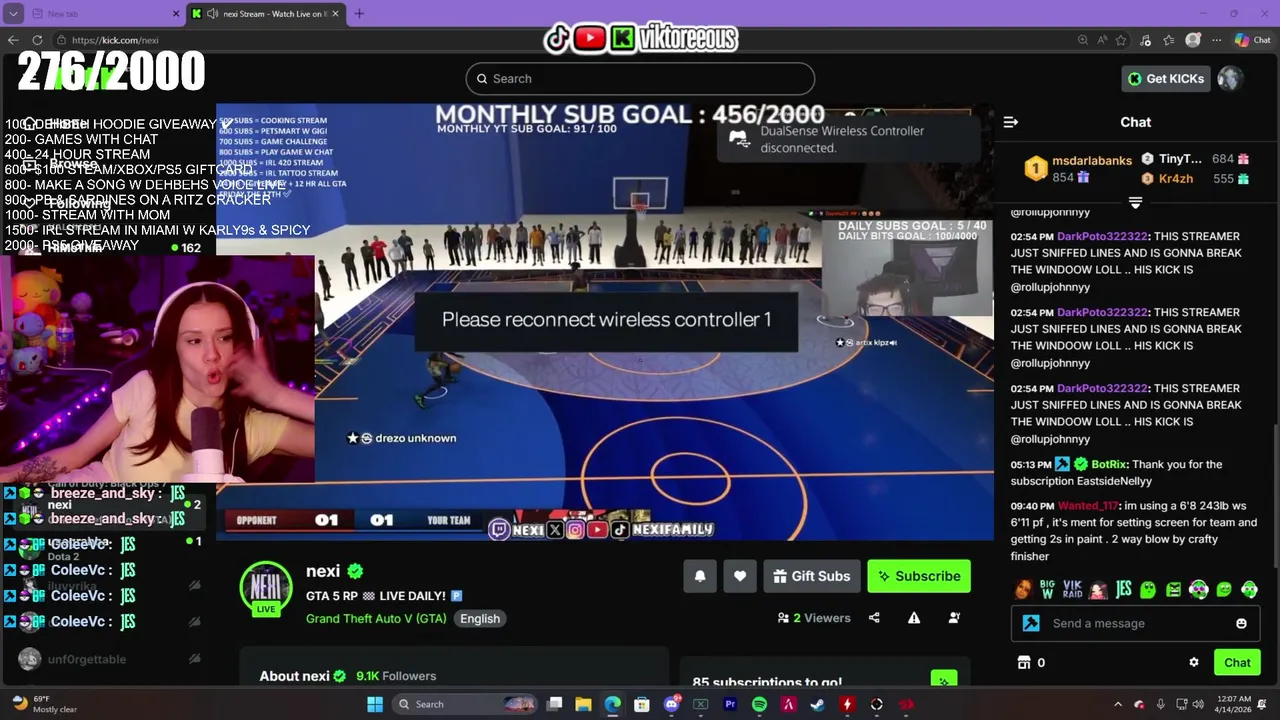Screen dimensions: 1280x720
Task: Click the Send a message input
Action: click(1135, 623)
